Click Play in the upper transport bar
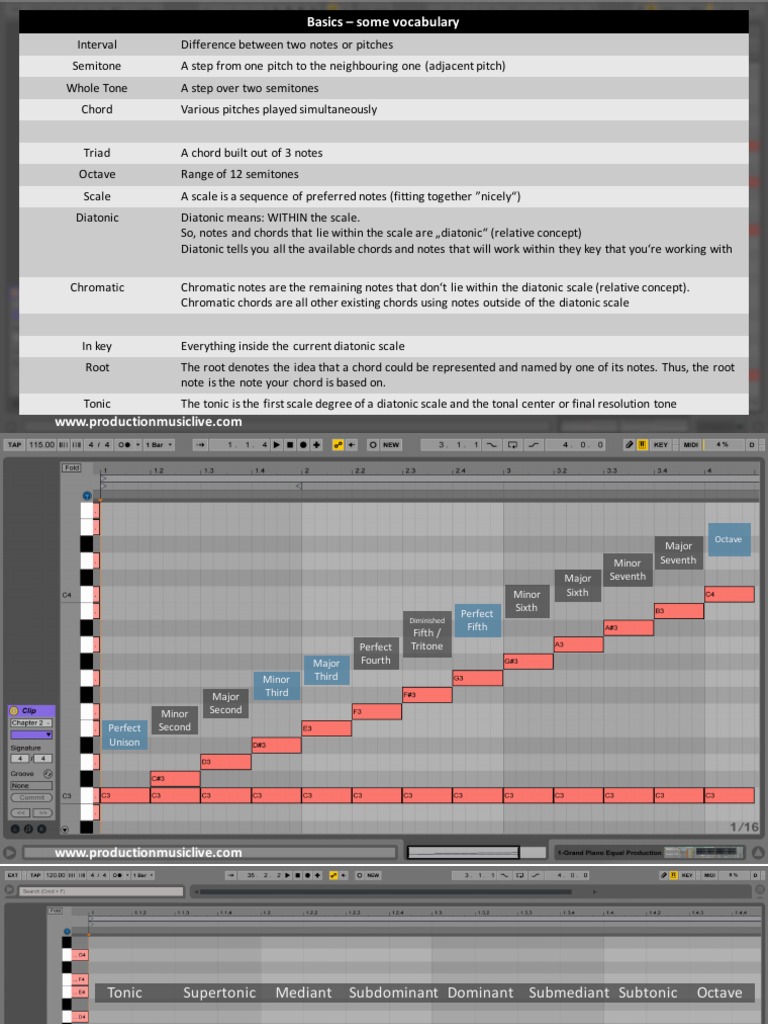The image size is (768, 1024). click(276, 445)
